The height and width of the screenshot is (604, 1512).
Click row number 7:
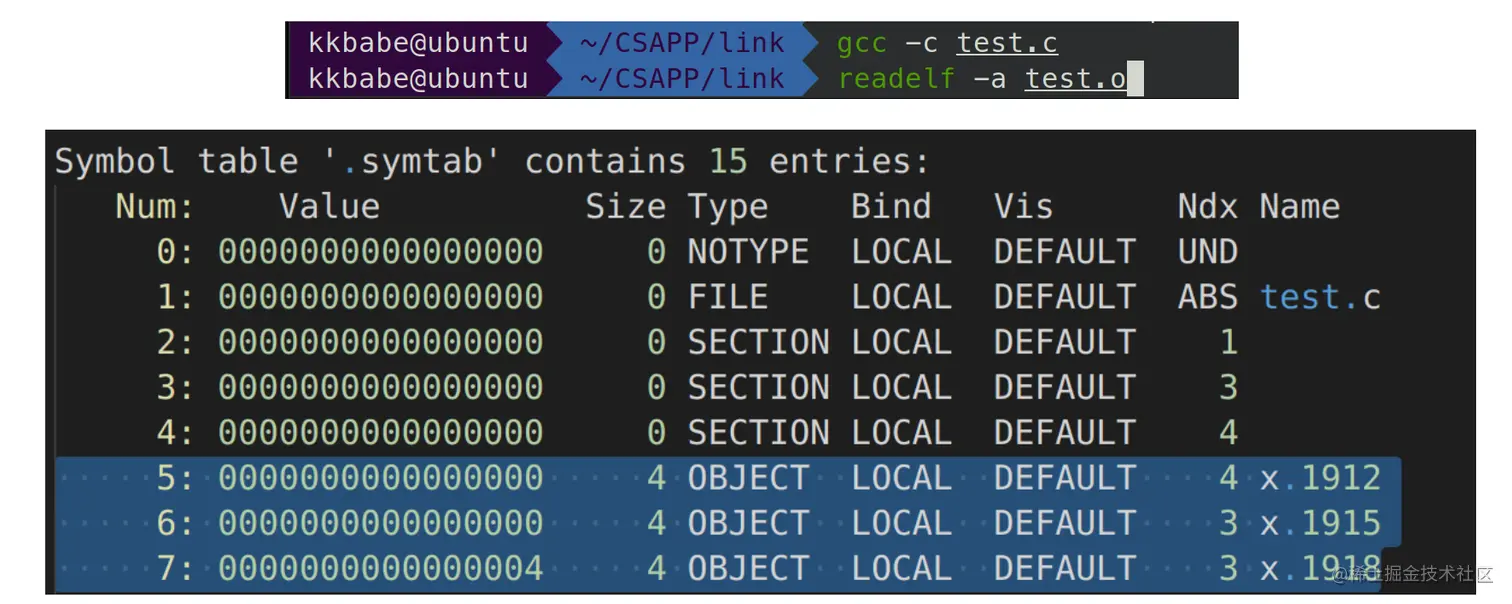click(x=175, y=568)
